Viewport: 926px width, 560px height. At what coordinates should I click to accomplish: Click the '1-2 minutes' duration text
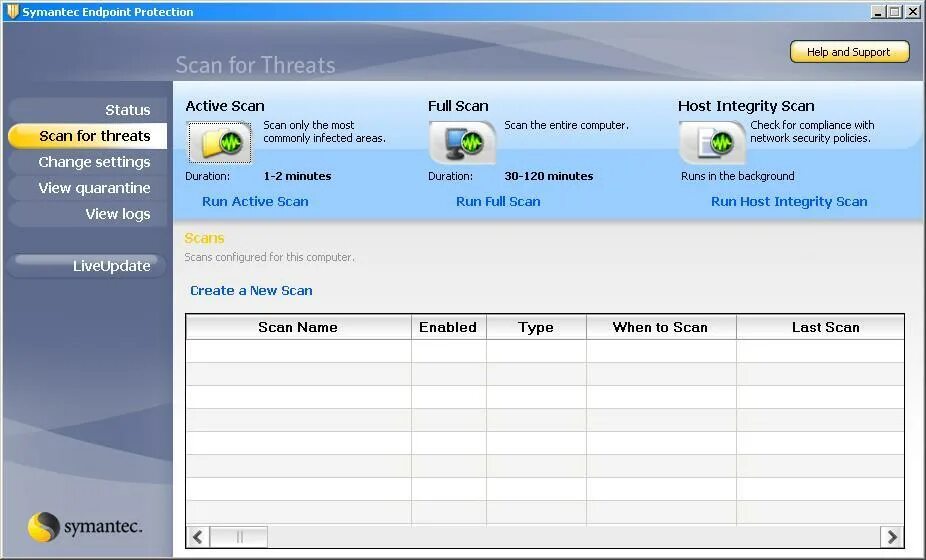pyautogui.click(x=297, y=176)
